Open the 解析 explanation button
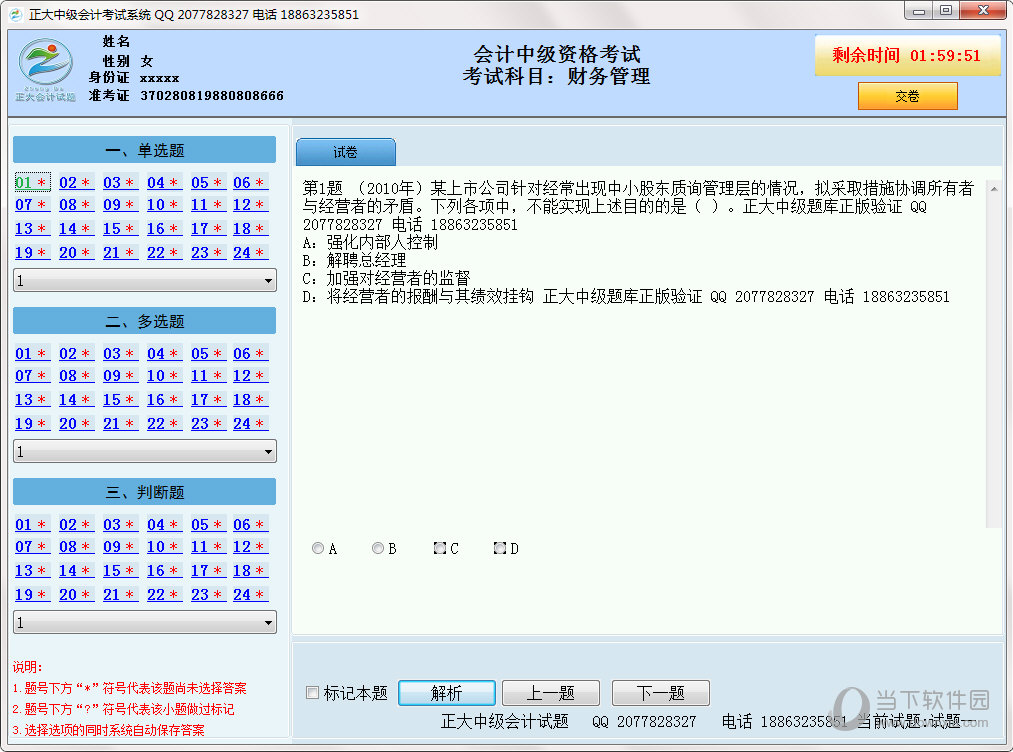Screen dimensions: 1013x752 tap(447, 693)
